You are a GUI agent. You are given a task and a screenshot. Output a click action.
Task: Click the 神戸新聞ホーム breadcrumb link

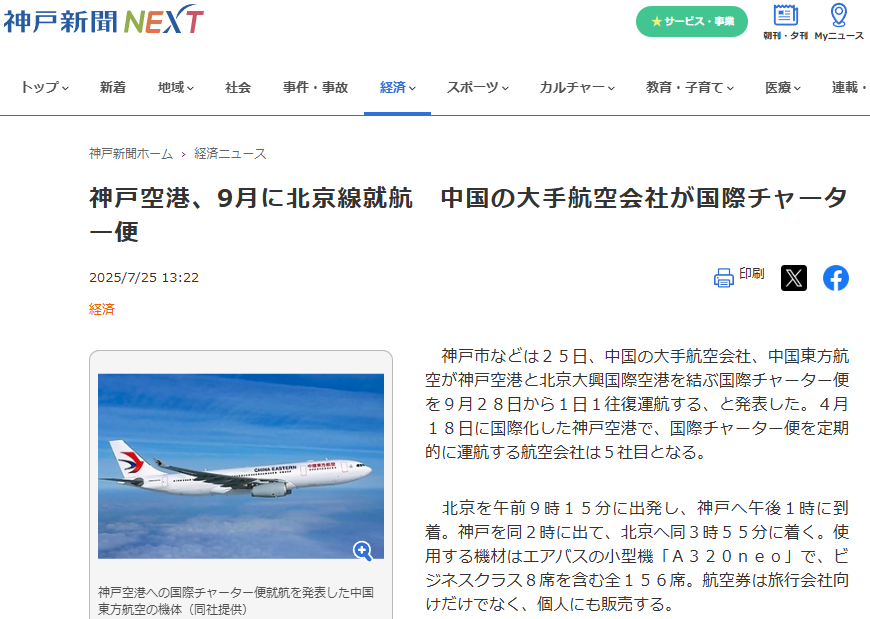(131, 154)
